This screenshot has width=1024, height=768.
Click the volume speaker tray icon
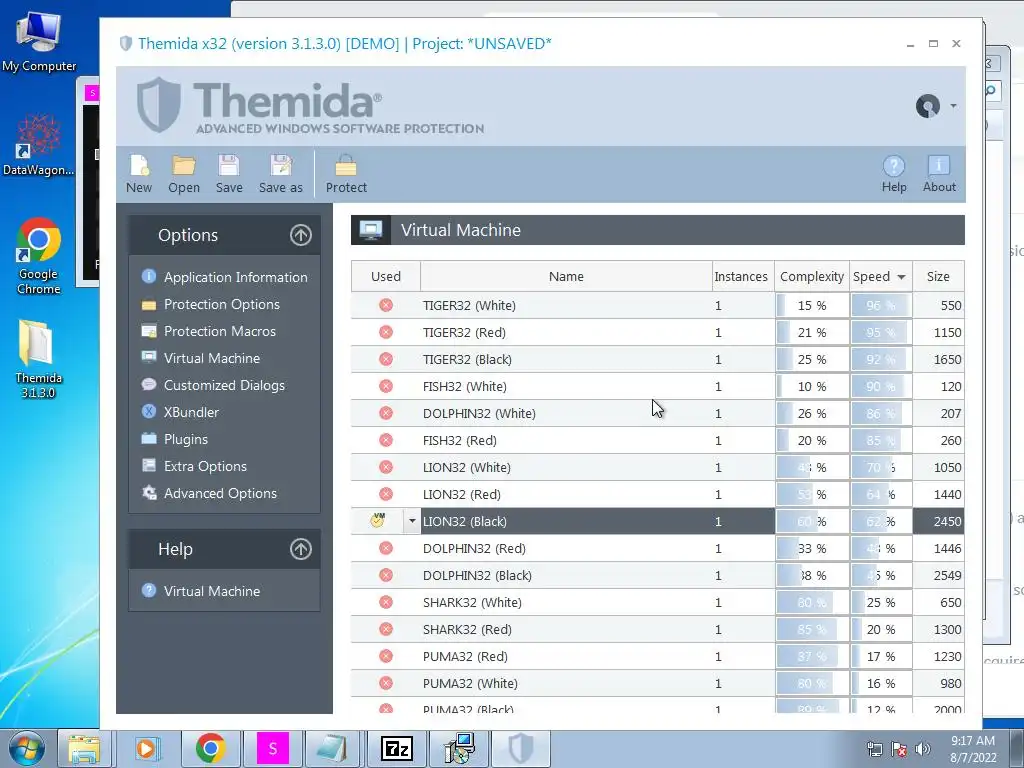point(923,749)
